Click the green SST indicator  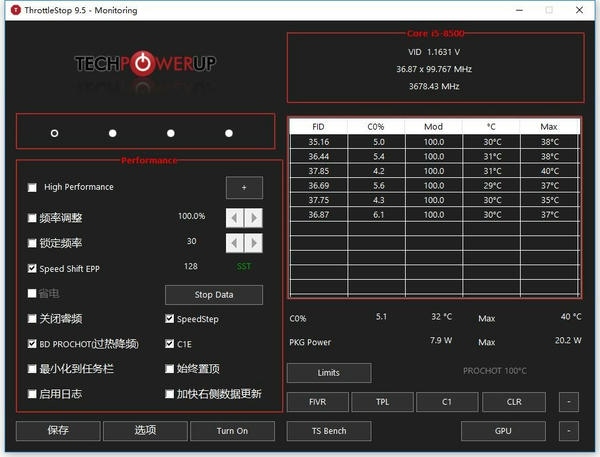click(244, 266)
